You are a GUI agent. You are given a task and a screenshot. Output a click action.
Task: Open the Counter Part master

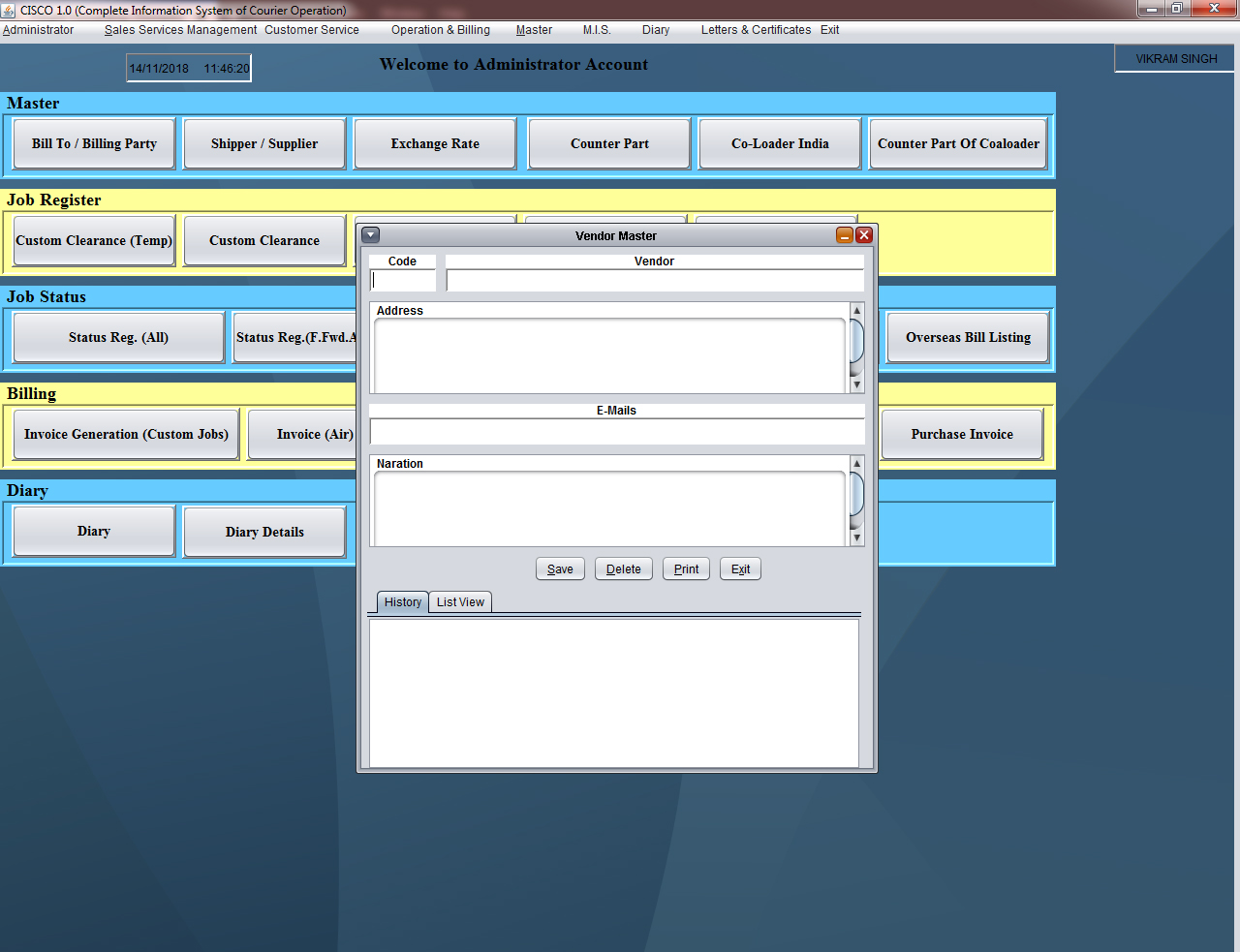[609, 143]
